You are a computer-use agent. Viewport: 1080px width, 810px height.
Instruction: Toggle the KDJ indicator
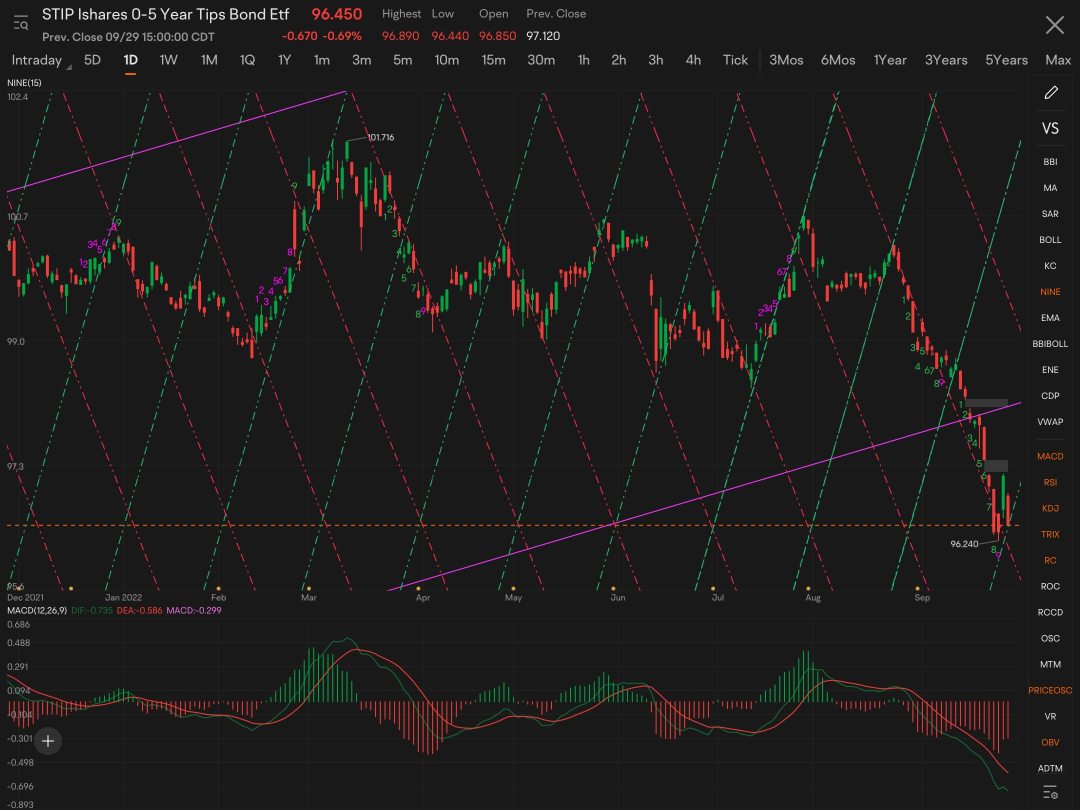pos(1050,508)
